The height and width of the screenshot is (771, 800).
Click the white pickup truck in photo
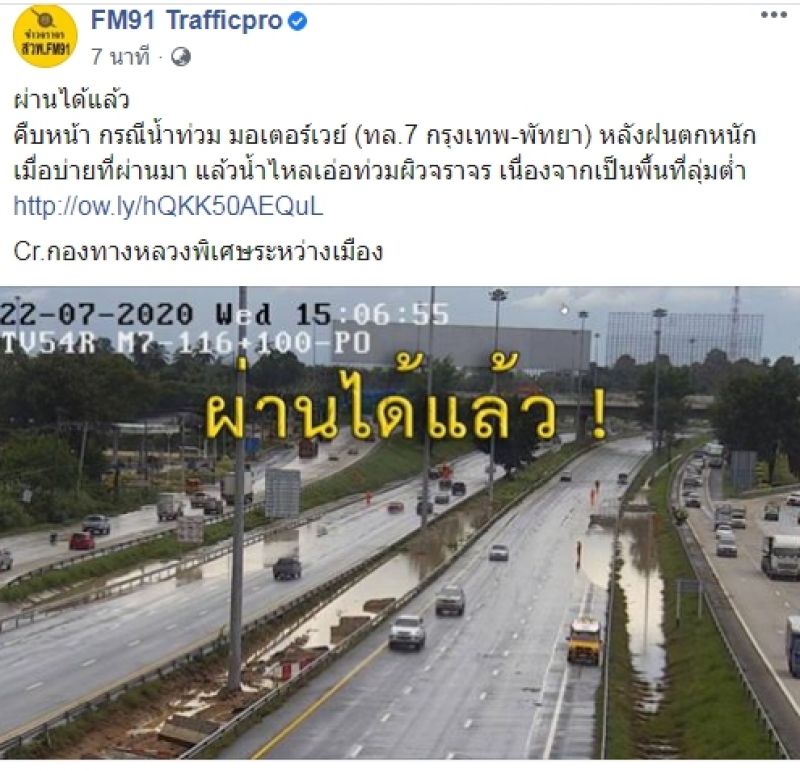point(407,632)
